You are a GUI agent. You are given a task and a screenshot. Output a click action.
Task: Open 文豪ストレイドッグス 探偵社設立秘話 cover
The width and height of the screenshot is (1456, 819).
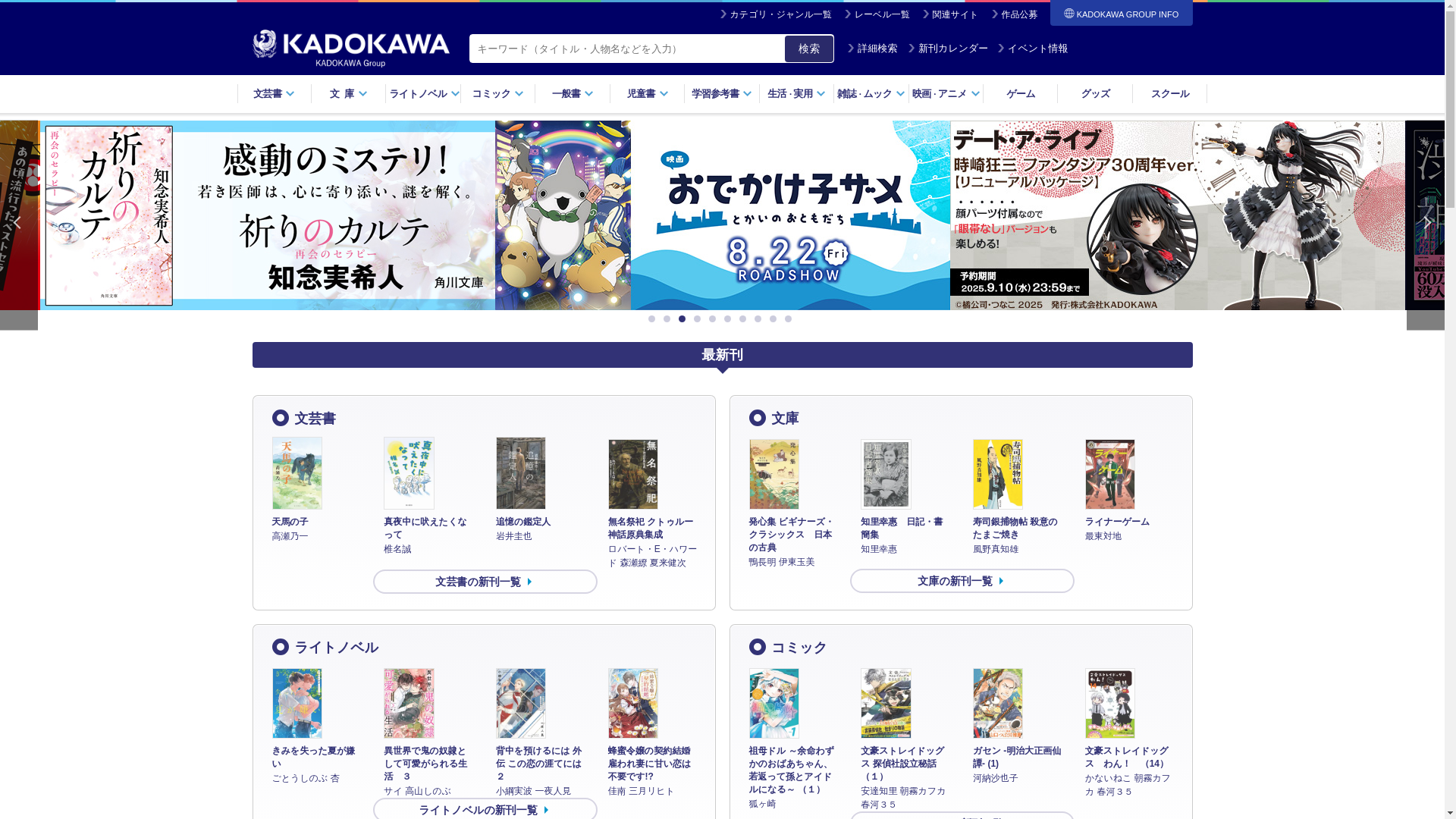point(886,703)
